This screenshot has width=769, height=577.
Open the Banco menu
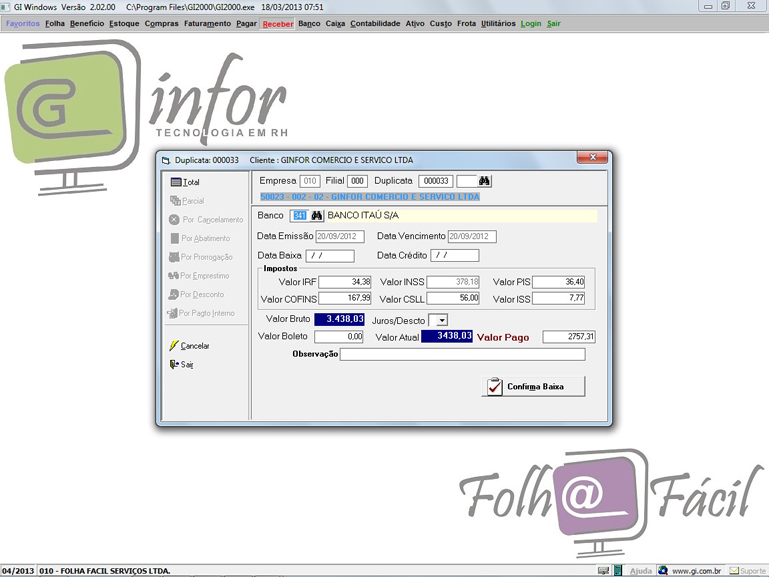[x=309, y=24]
